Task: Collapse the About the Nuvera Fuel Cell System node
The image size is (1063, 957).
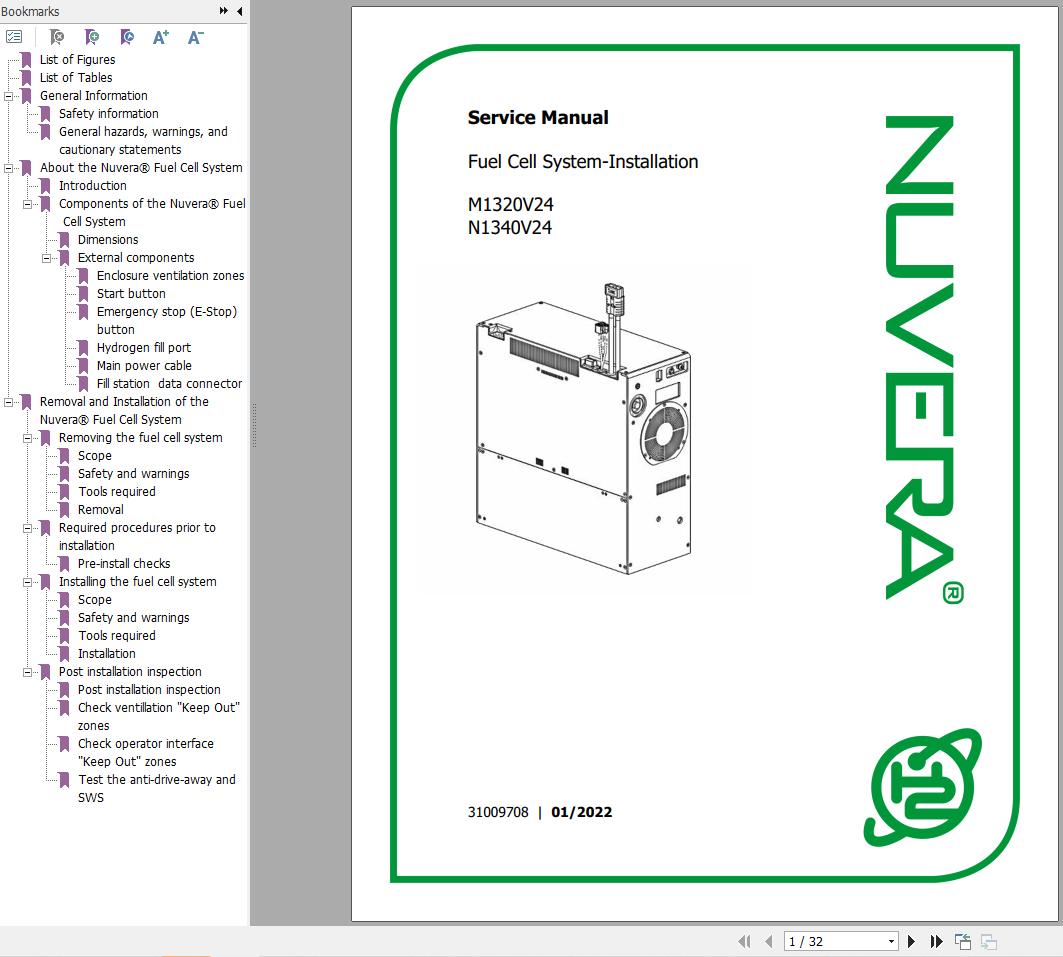Action: [8, 168]
